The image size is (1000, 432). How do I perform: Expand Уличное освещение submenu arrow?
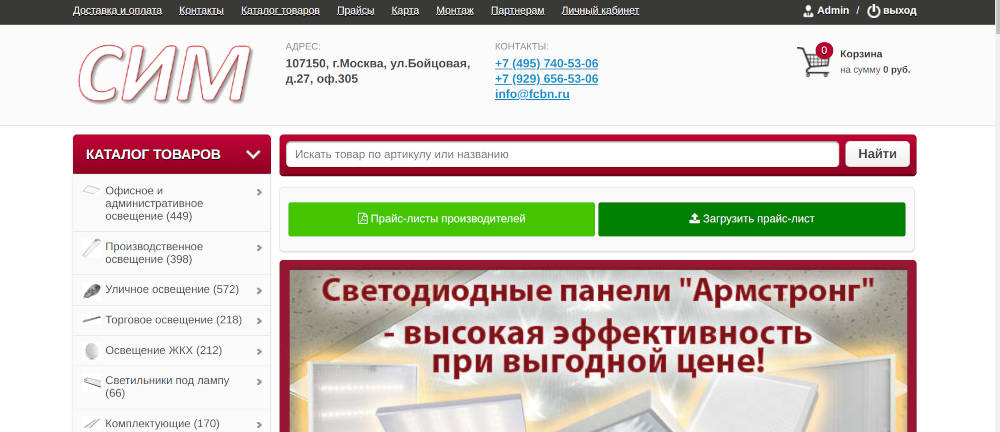coord(260,291)
